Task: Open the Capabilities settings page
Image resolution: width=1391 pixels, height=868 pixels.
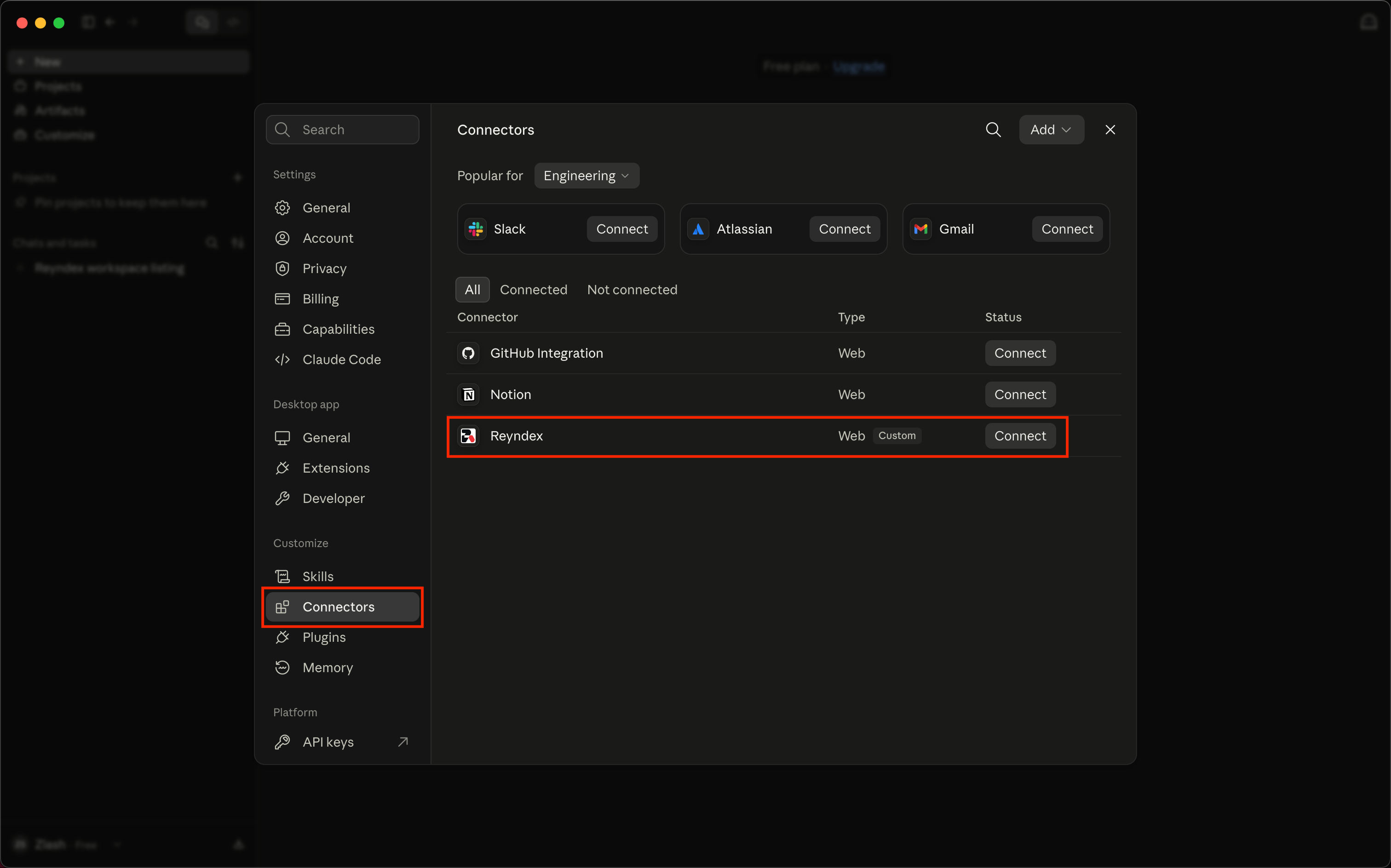Action: pos(342,330)
